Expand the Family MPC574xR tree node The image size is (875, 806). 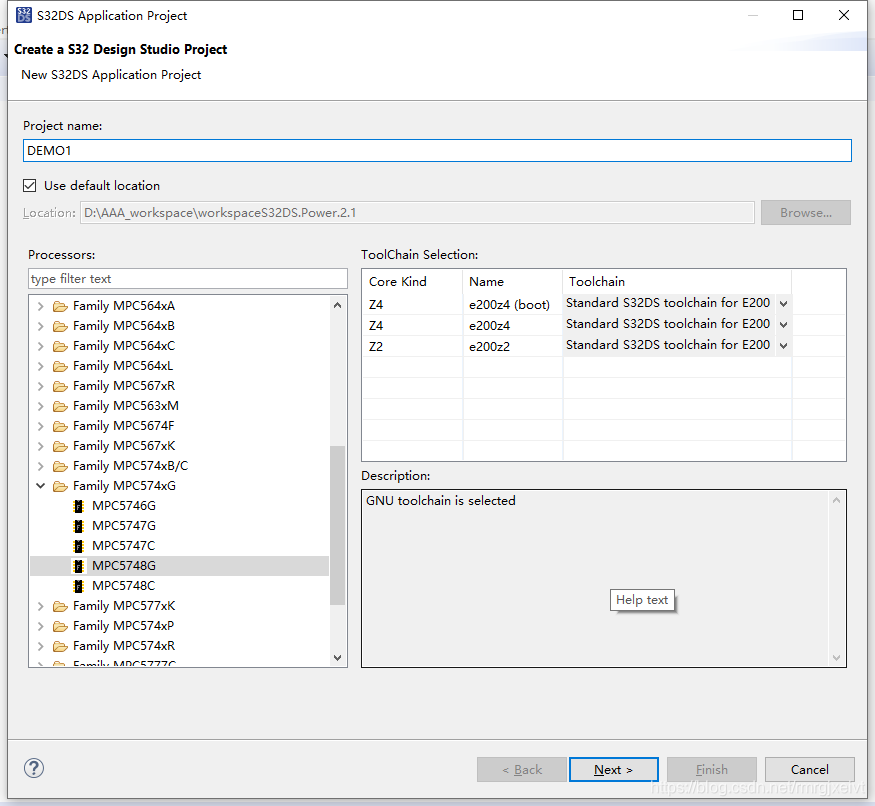(40, 646)
